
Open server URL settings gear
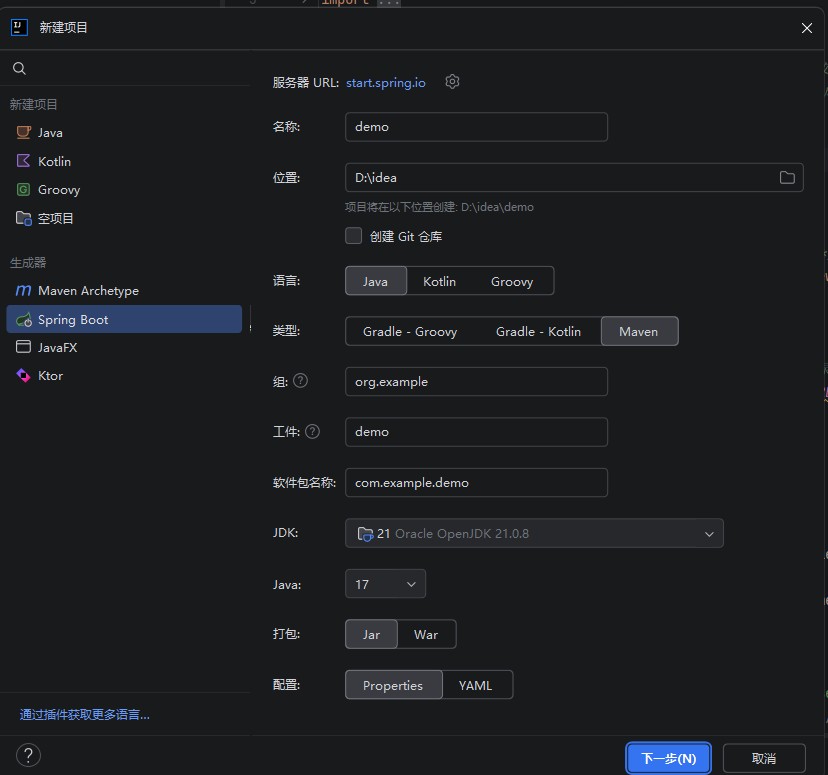click(452, 82)
